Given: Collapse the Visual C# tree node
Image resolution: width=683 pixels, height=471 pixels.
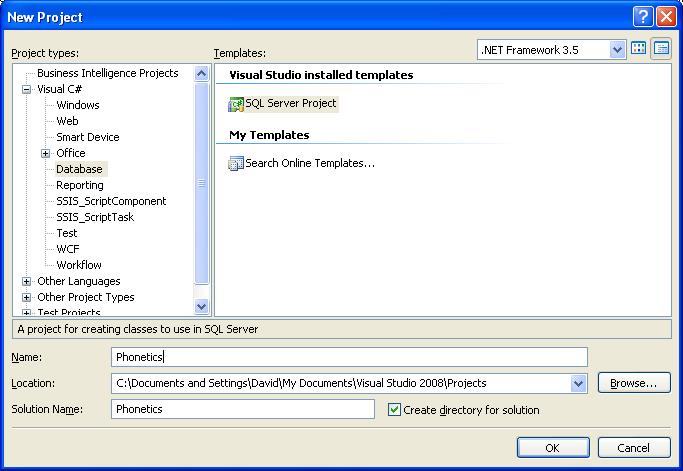Looking at the screenshot, I should click(x=27, y=89).
